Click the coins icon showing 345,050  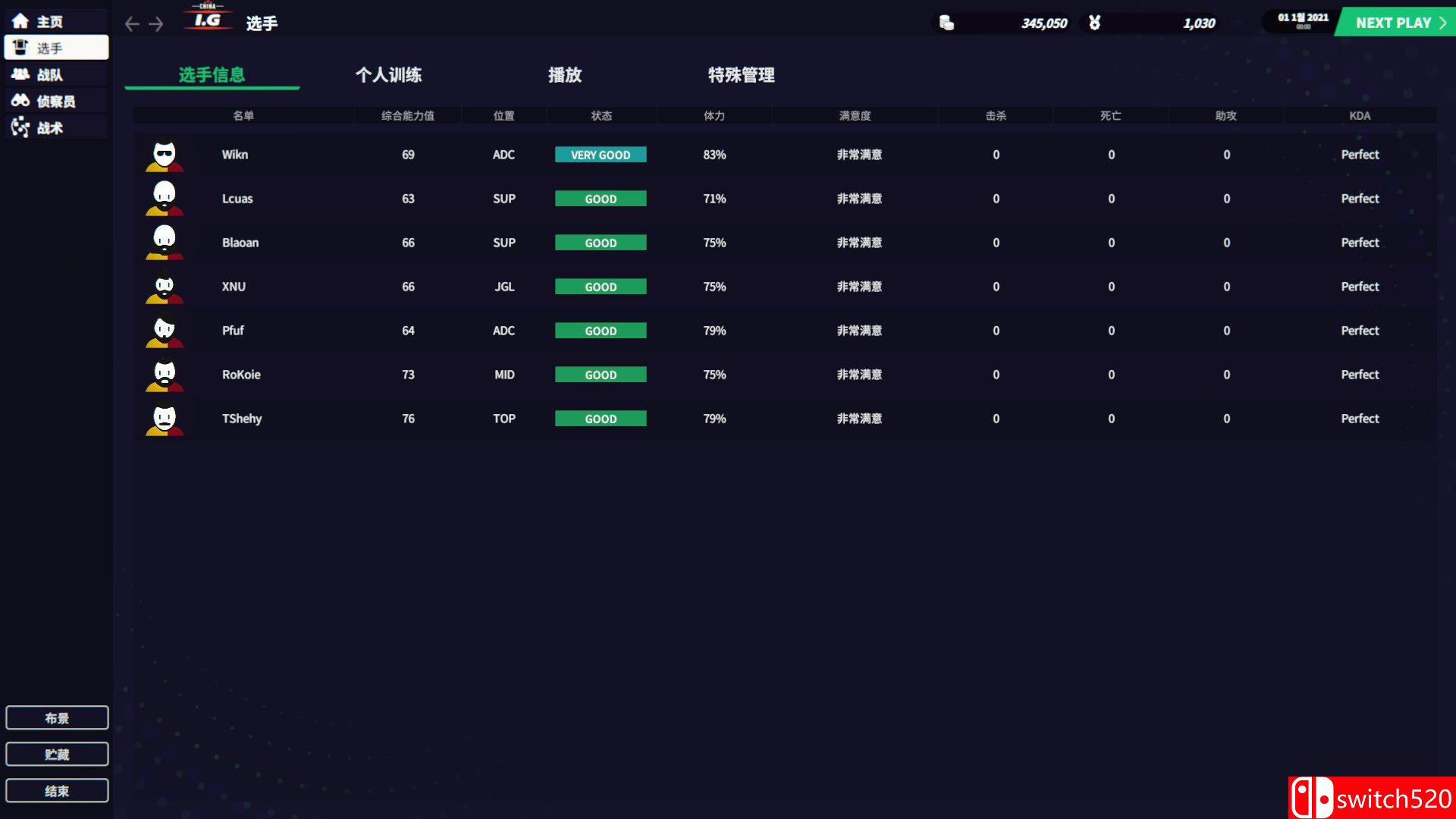tap(946, 23)
